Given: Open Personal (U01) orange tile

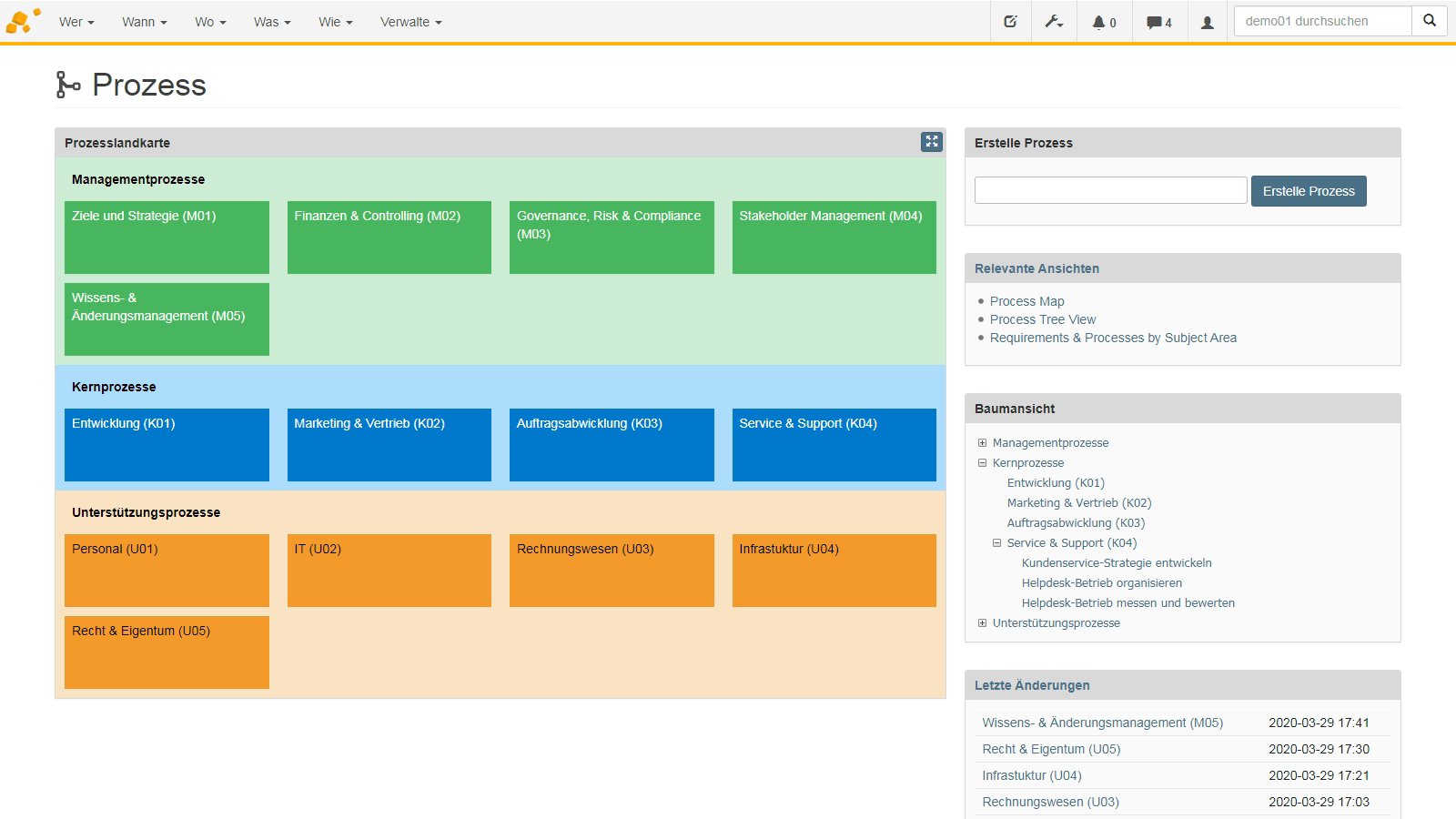Looking at the screenshot, I should (x=167, y=571).
